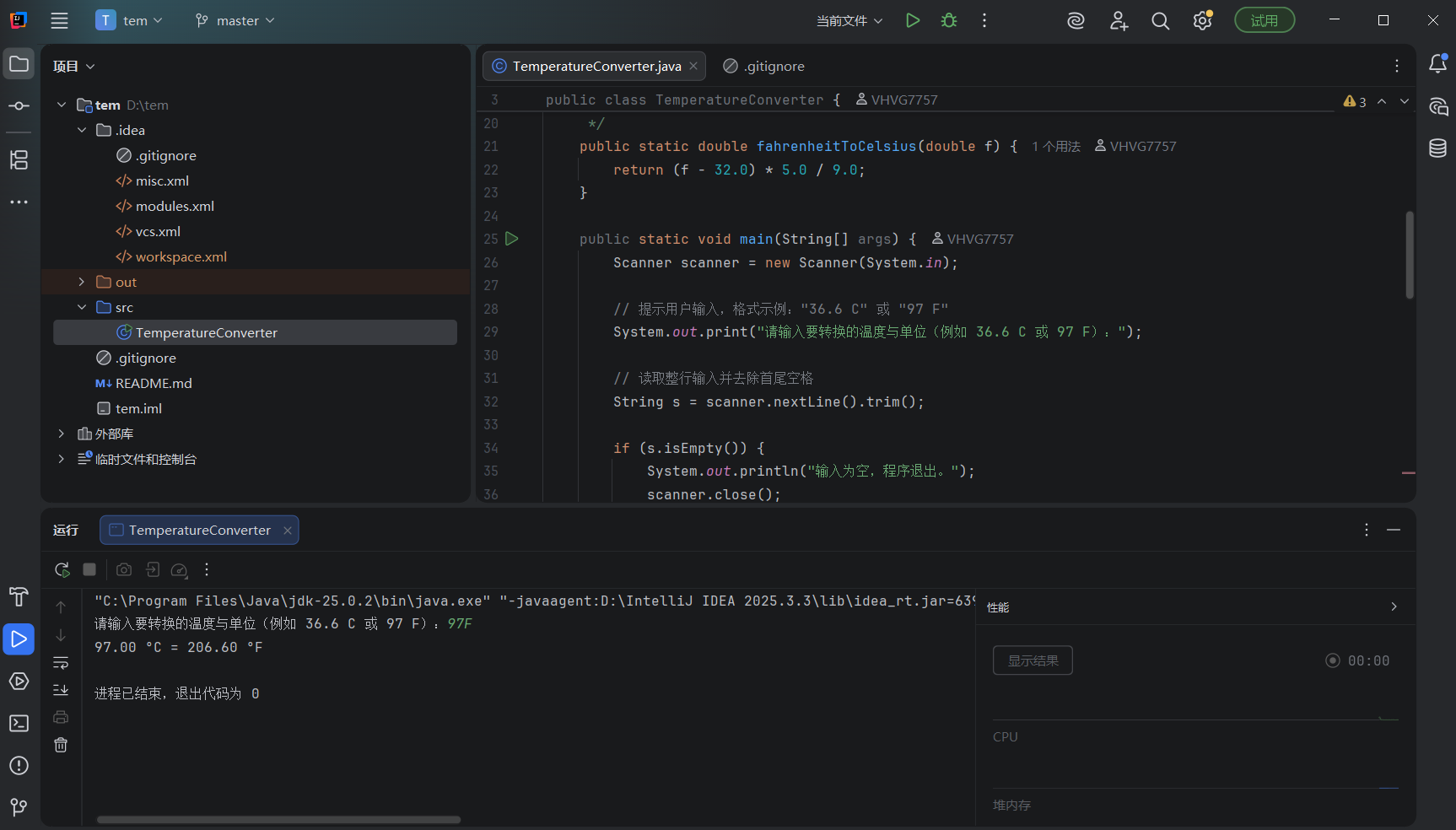The width and height of the screenshot is (1456, 830).
Task: Click the Notifications bell icon
Action: tap(1437, 64)
